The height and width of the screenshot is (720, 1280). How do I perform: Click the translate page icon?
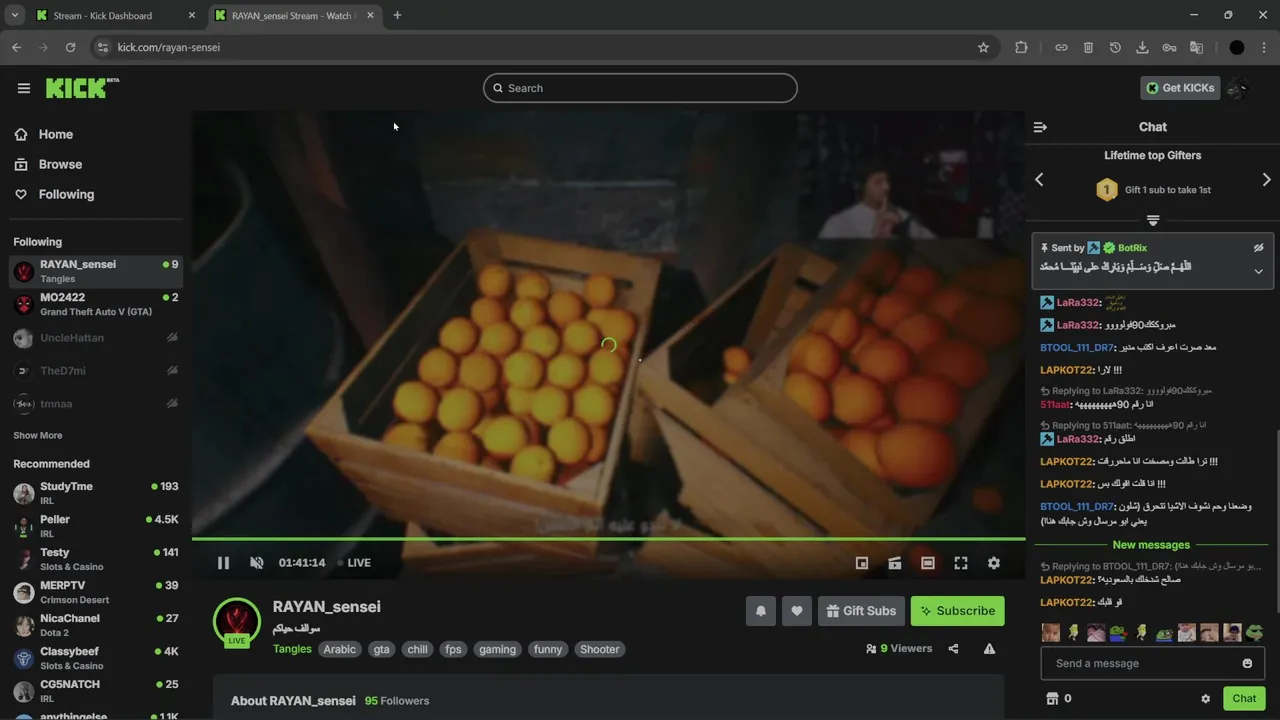1196,47
